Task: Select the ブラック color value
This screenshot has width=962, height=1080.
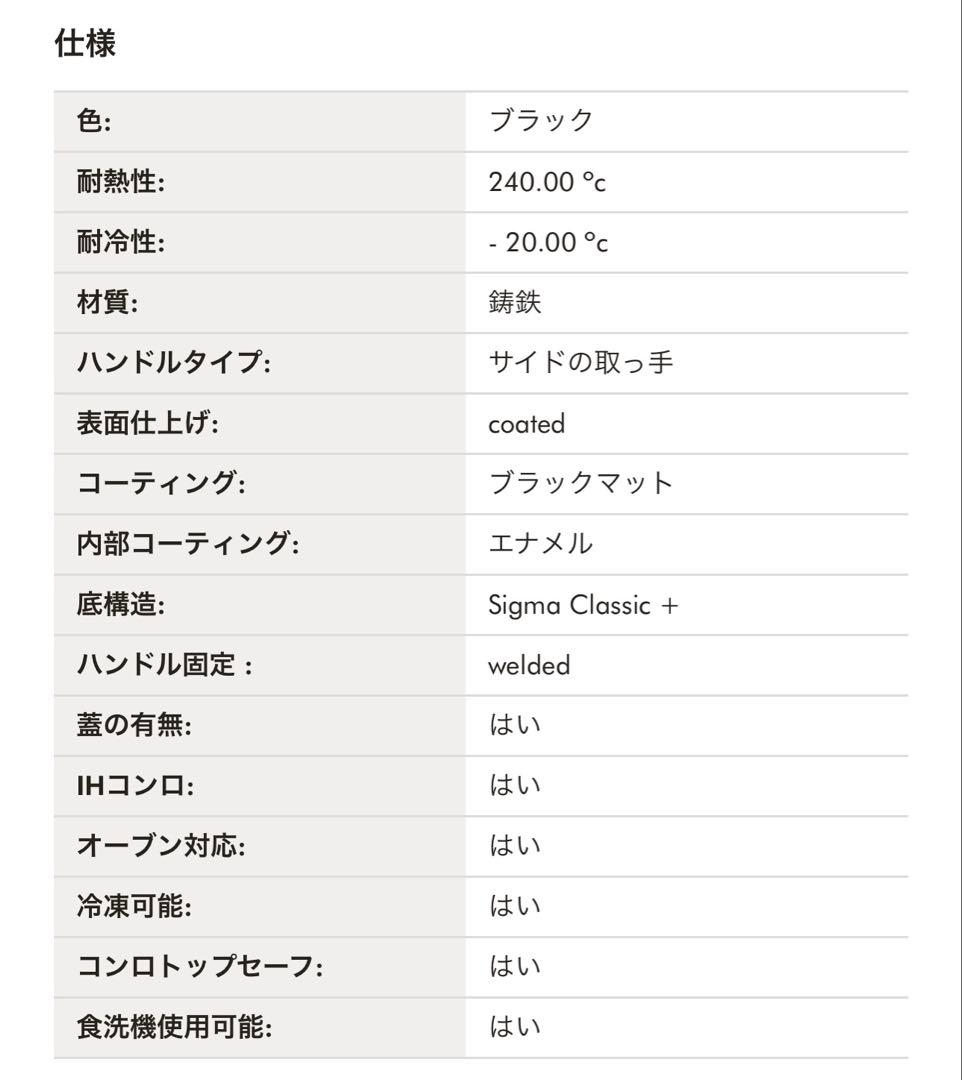Action: (x=541, y=122)
